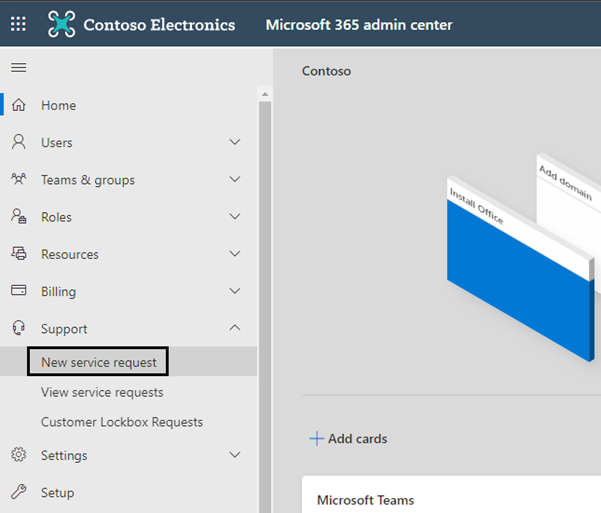
Task: Open the Resources menu item
Action: (x=128, y=254)
